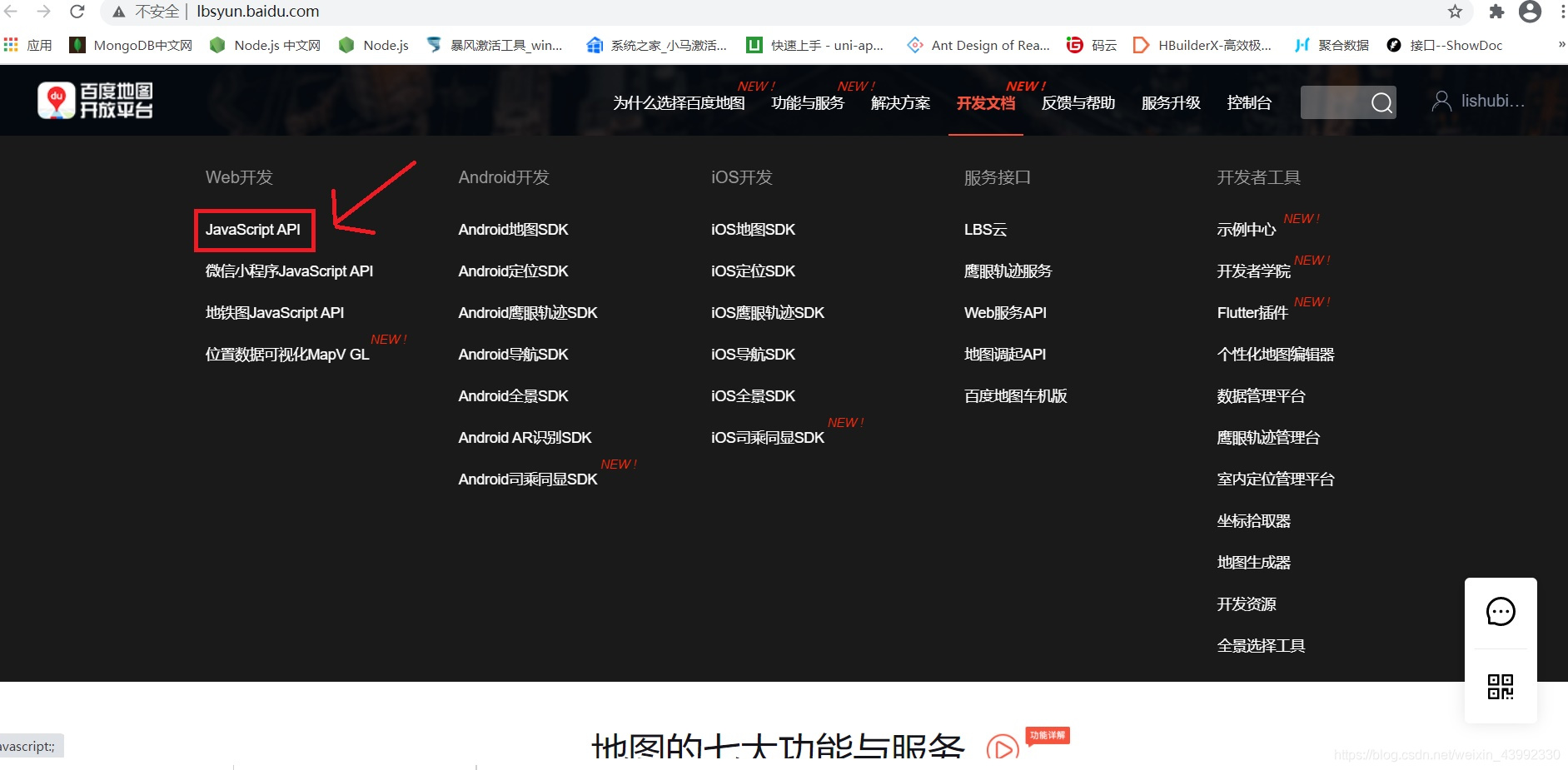Open the 反馈与帮助 menu
The height and width of the screenshot is (770, 1568).
[1078, 103]
